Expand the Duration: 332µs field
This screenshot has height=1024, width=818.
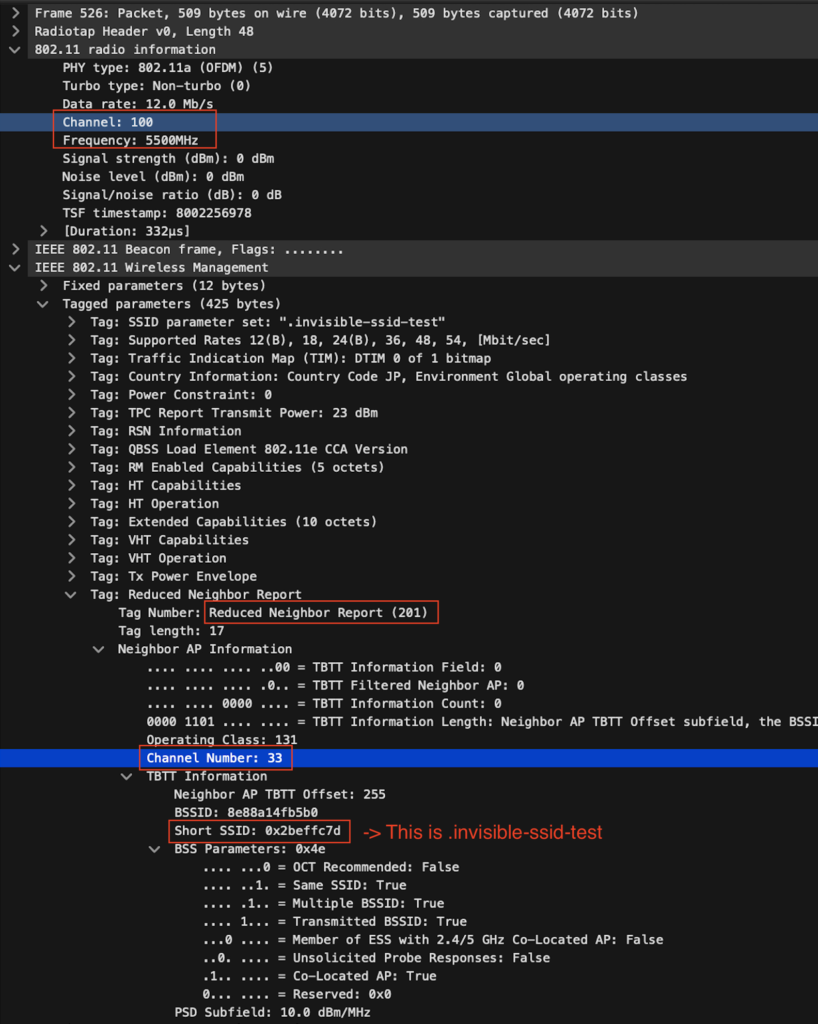point(44,231)
